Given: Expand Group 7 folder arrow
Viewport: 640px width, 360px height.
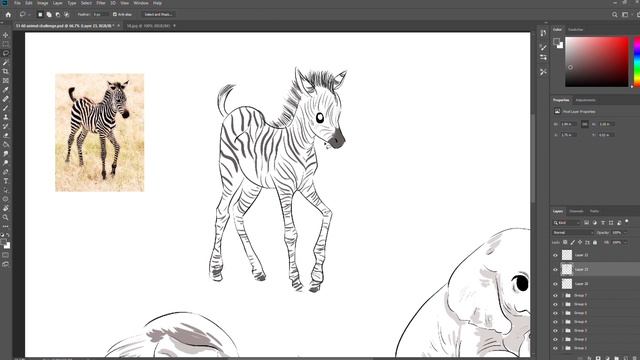Looking at the screenshot, I should click(563, 295).
